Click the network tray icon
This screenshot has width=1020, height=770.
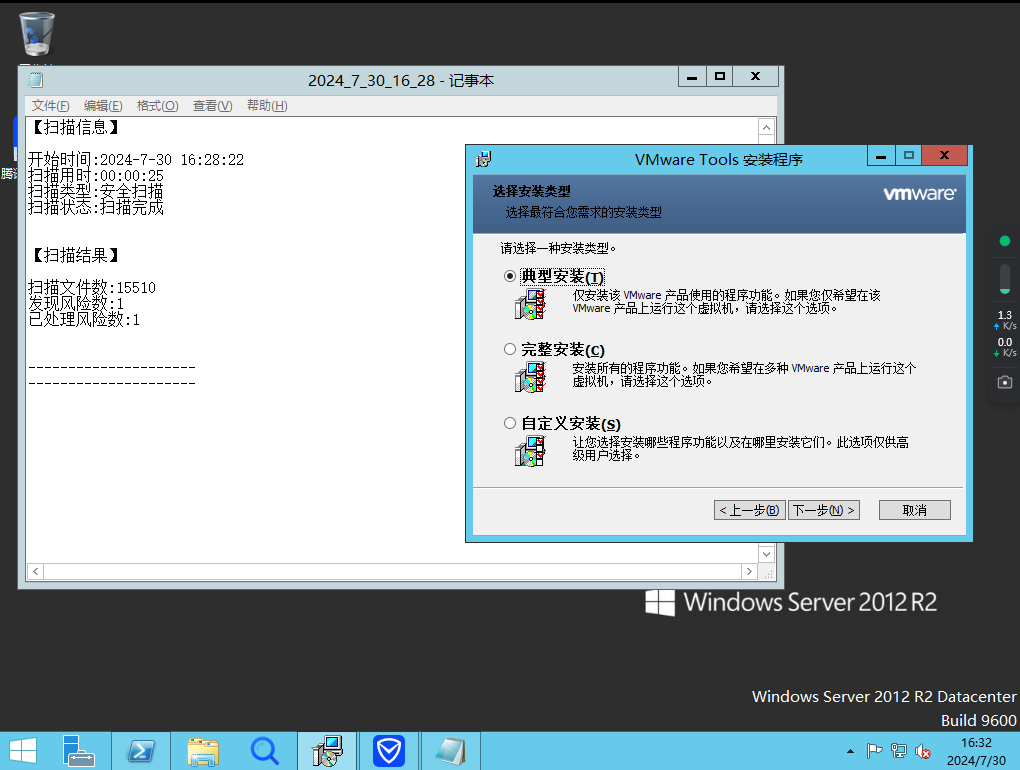coord(898,751)
